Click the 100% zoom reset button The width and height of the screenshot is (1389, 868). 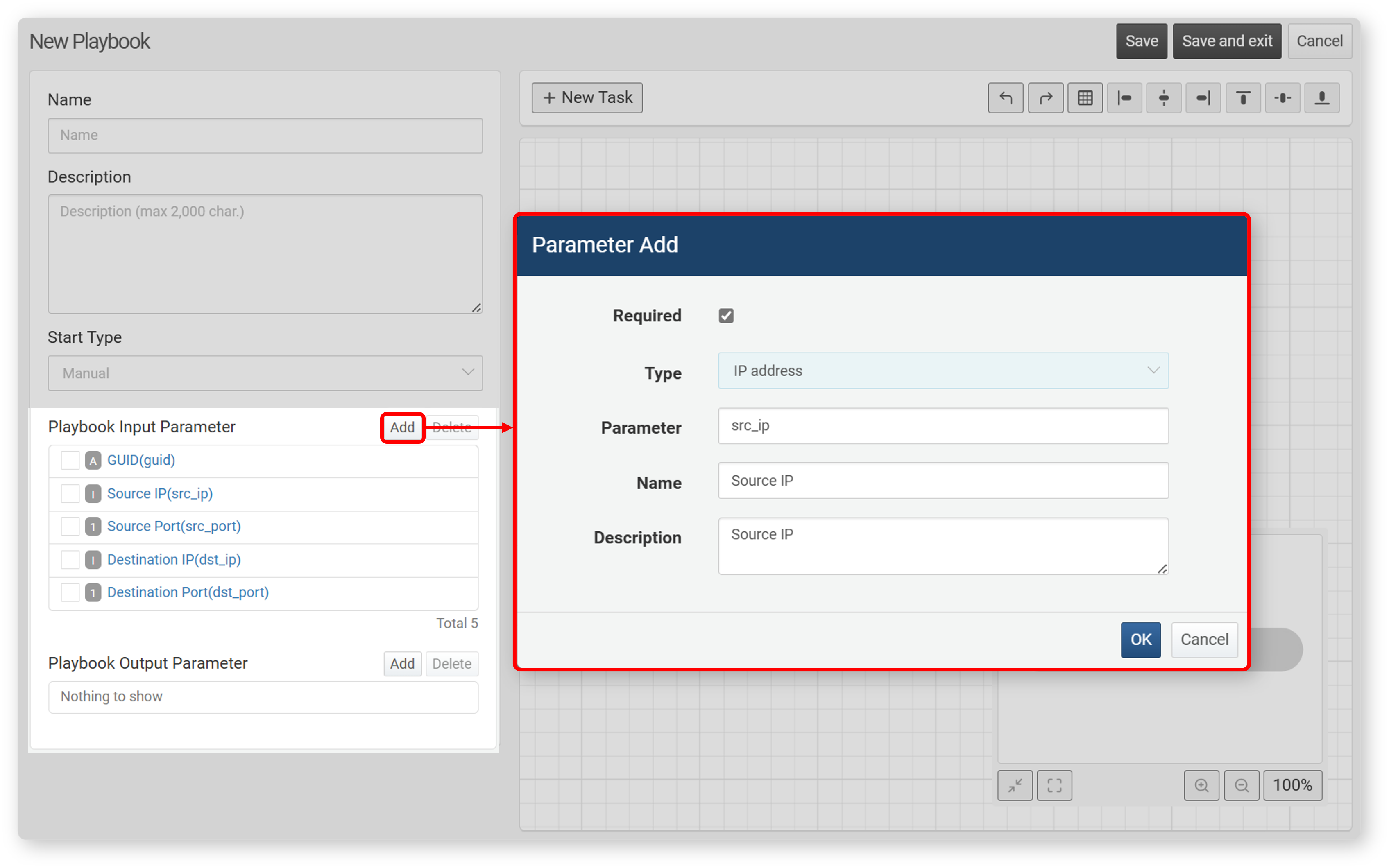[x=1292, y=785]
